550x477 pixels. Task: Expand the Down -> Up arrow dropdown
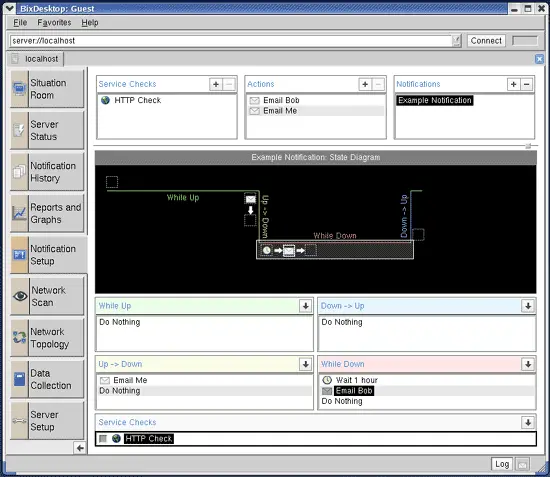[528, 306]
